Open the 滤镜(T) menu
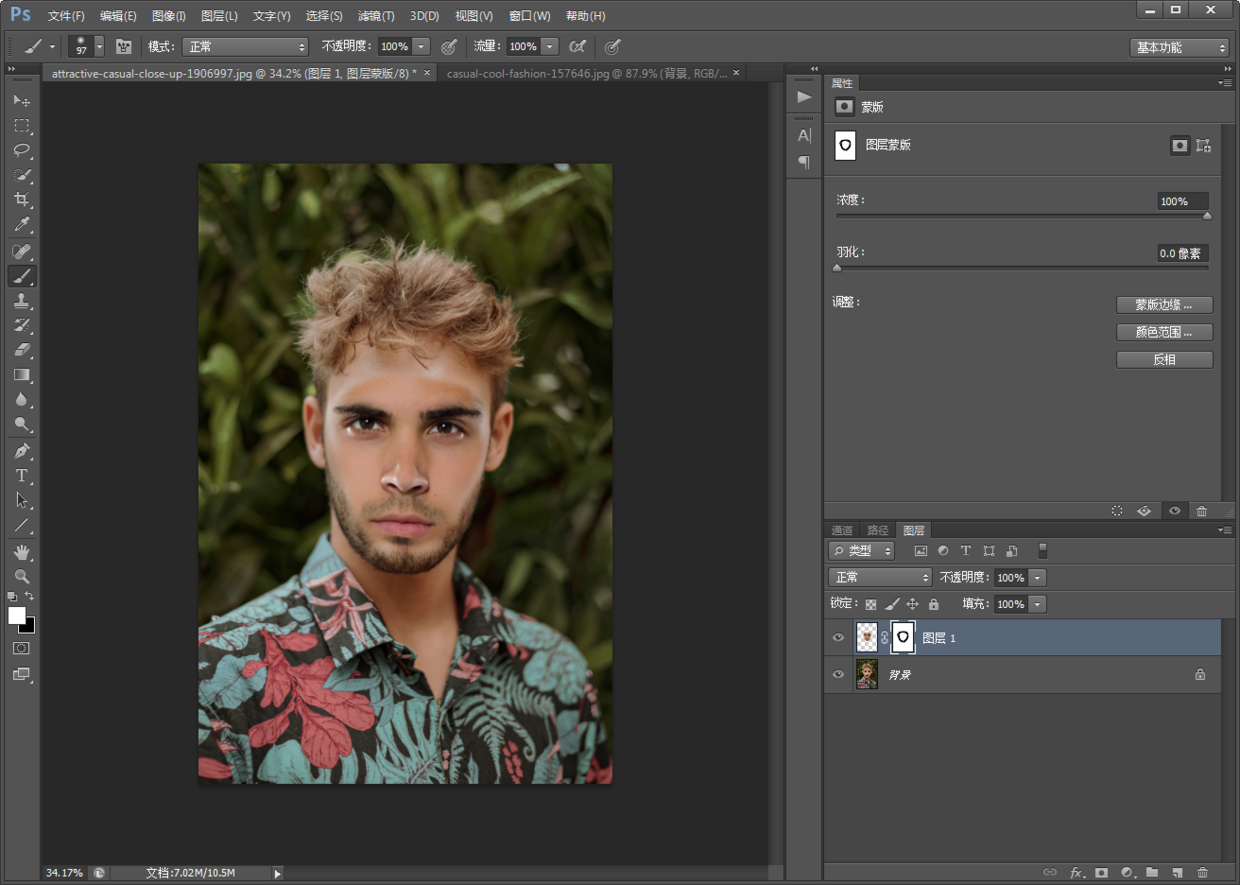Screen dimensions: 1240x885 pyautogui.click(x=376, y=16)
